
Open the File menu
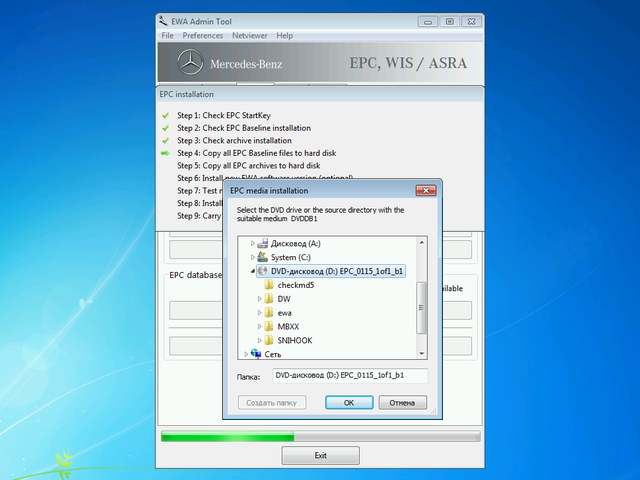(167, 36)
